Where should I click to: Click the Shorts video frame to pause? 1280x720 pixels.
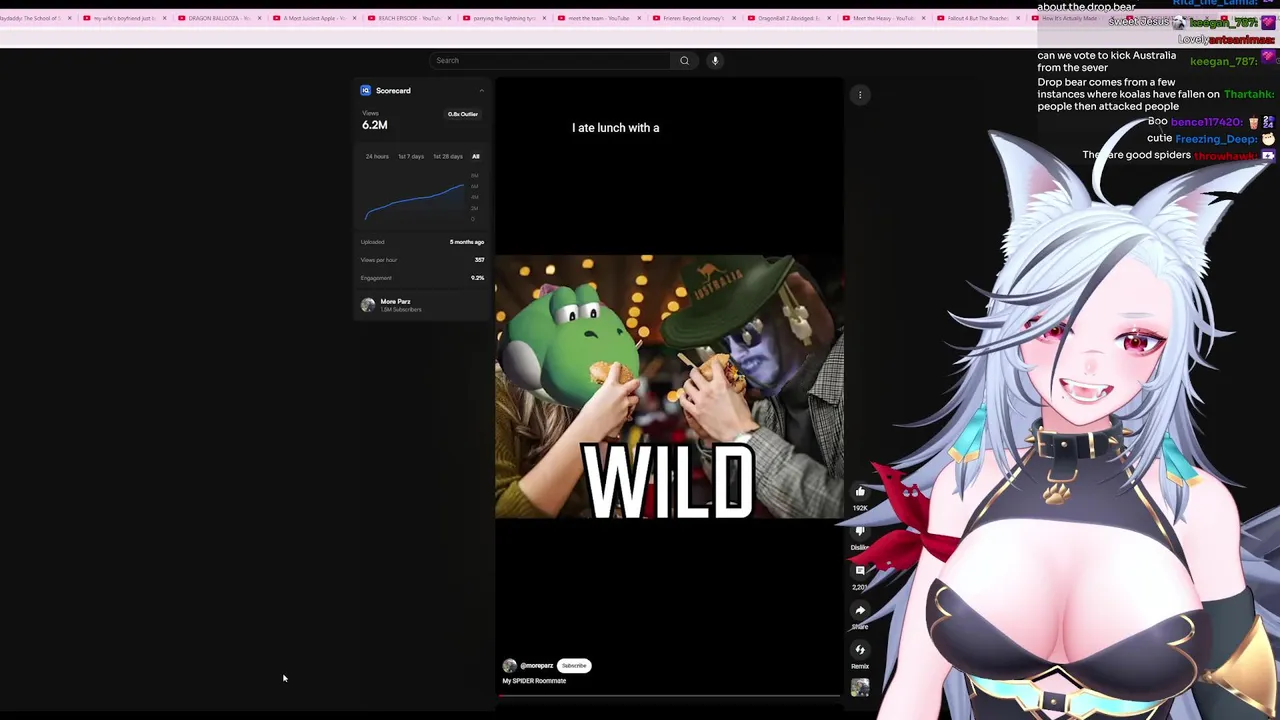pyautogui.click(x=669, y=386)
